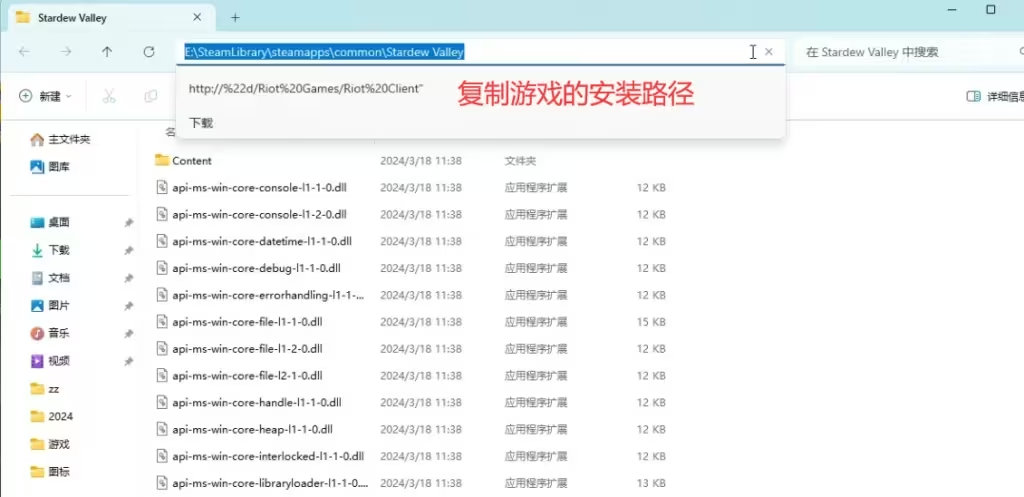
Task: Open the 2024 folder in sidebar
Action: point(52,416)
